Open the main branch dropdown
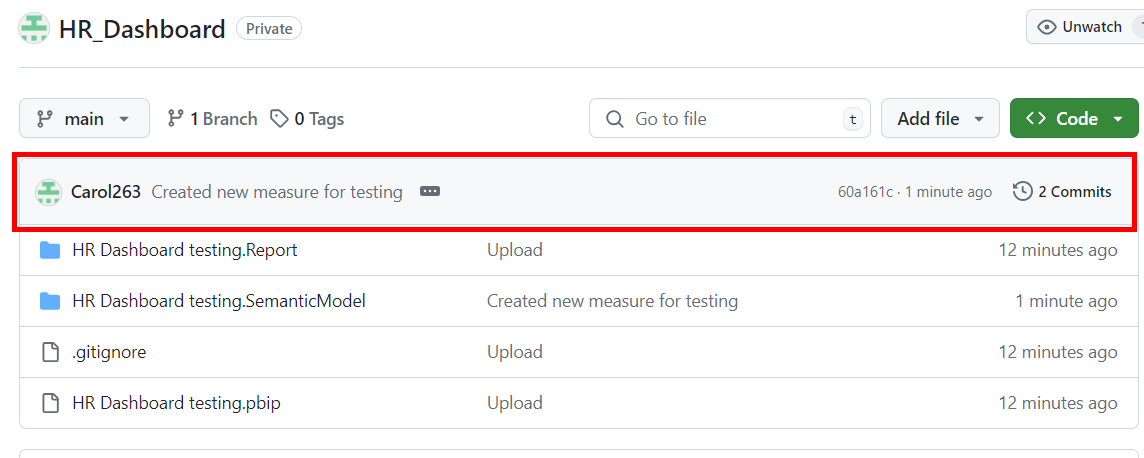Viewport: 1144px width, 458px height. 84,118
